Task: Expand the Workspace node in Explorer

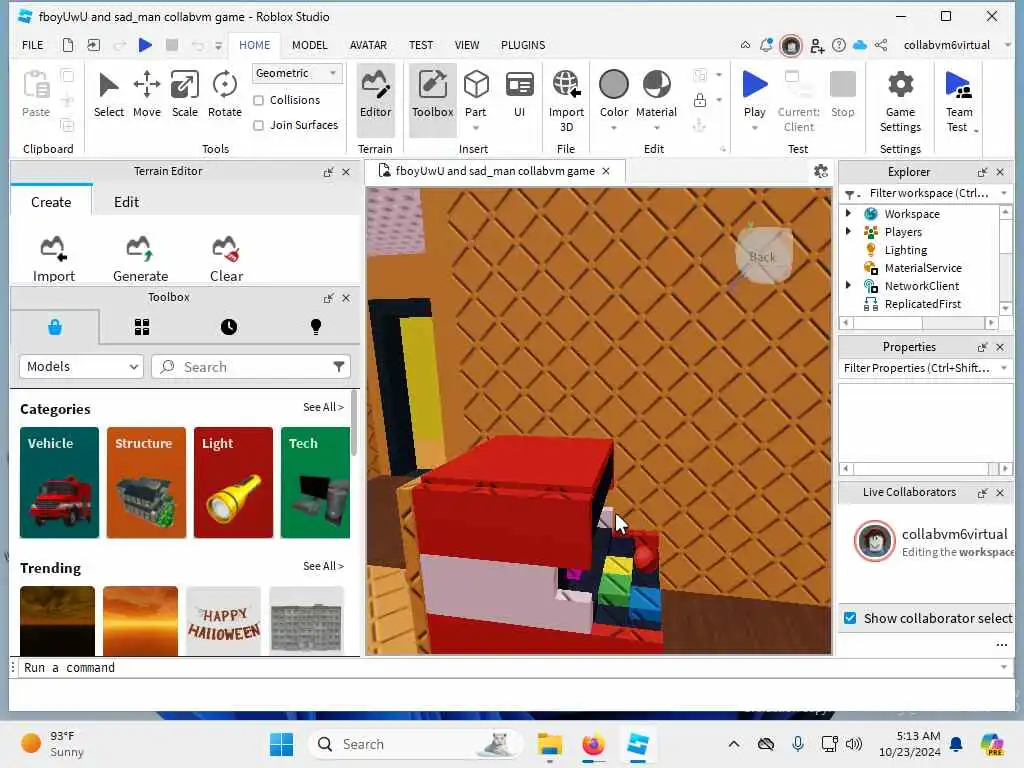Action: tap(848, 213)
